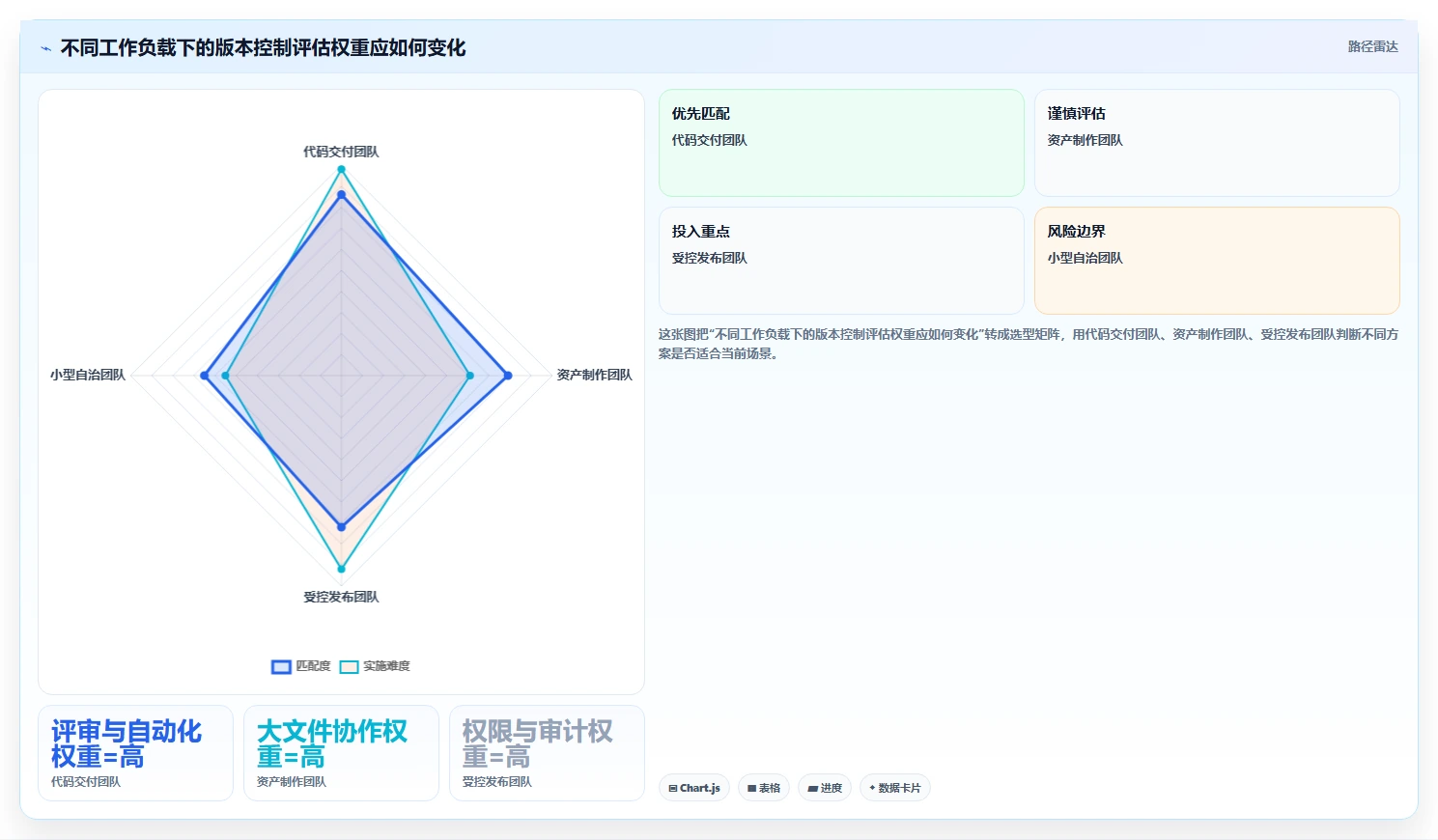Click 资产制作团队 text in 谨慎评估 card

[1085, 140]
